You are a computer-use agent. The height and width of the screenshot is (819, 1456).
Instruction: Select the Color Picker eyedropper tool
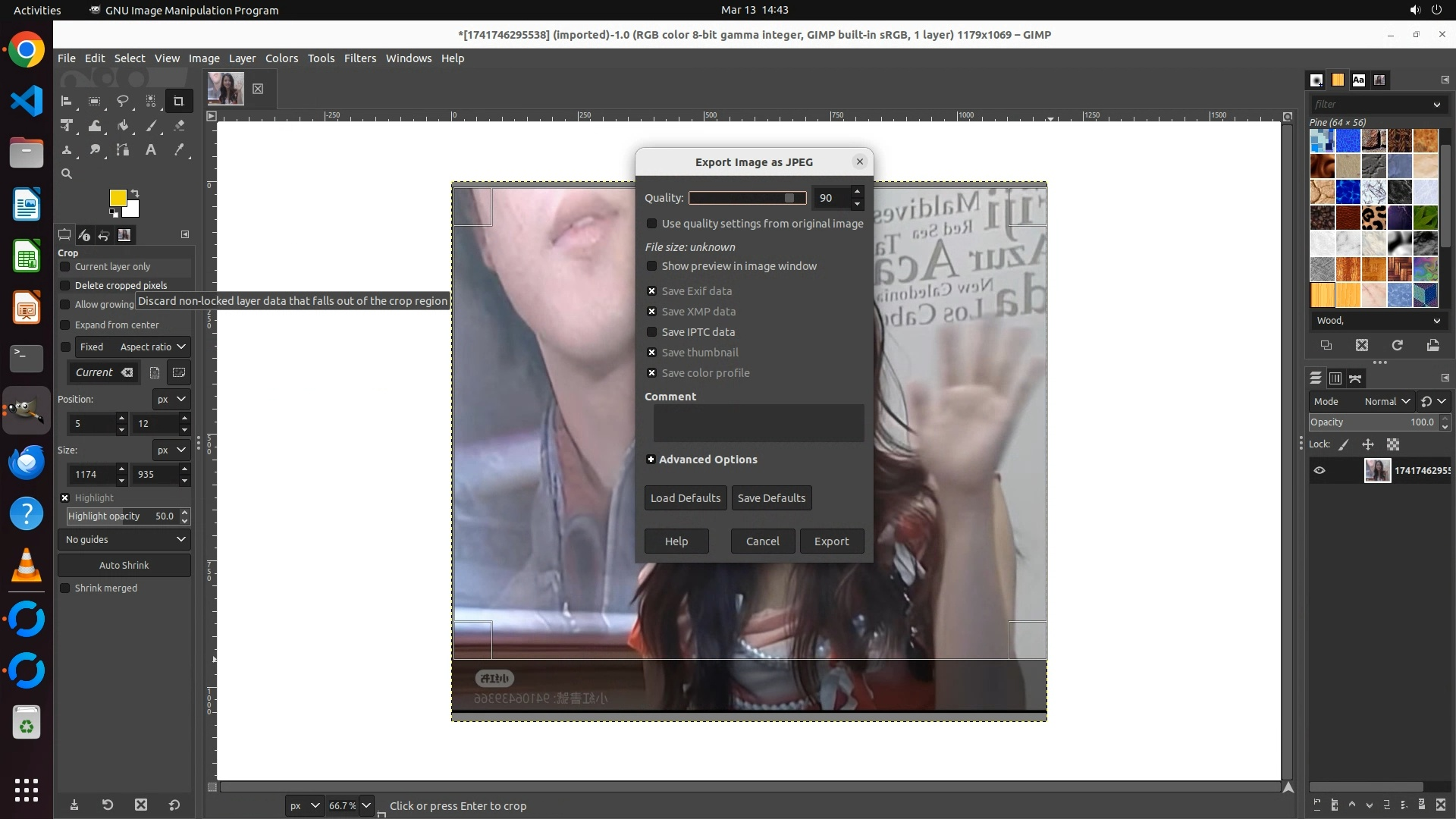point(179,150)
